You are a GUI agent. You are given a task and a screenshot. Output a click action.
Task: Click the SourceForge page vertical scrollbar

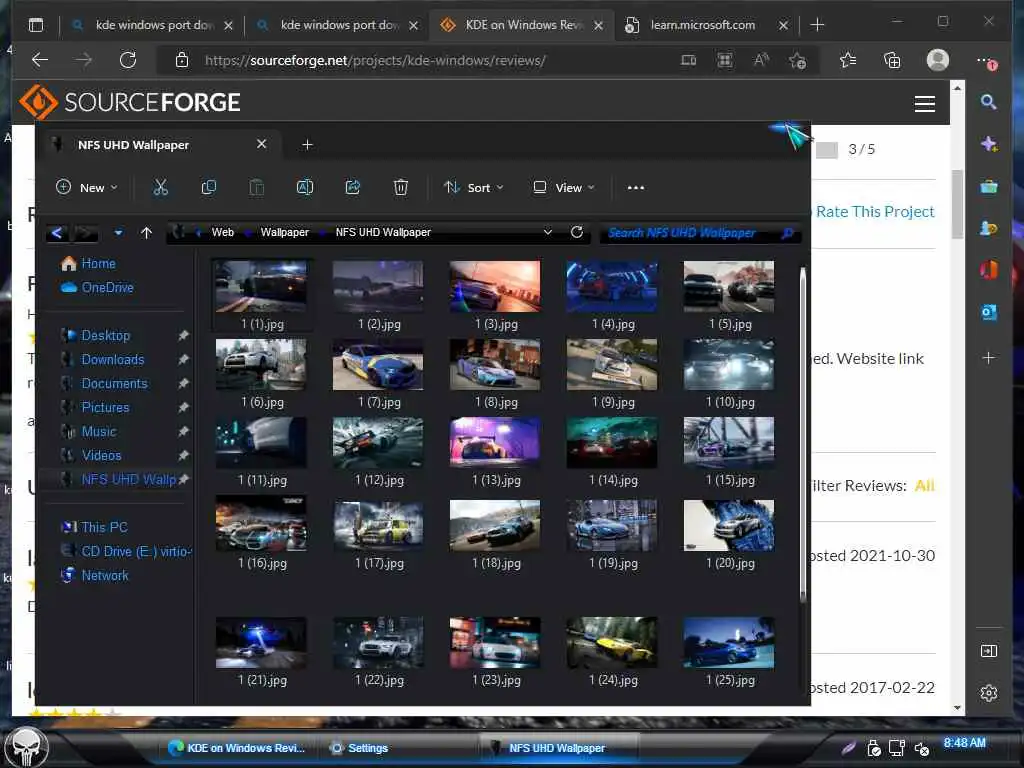coord(957,204)
